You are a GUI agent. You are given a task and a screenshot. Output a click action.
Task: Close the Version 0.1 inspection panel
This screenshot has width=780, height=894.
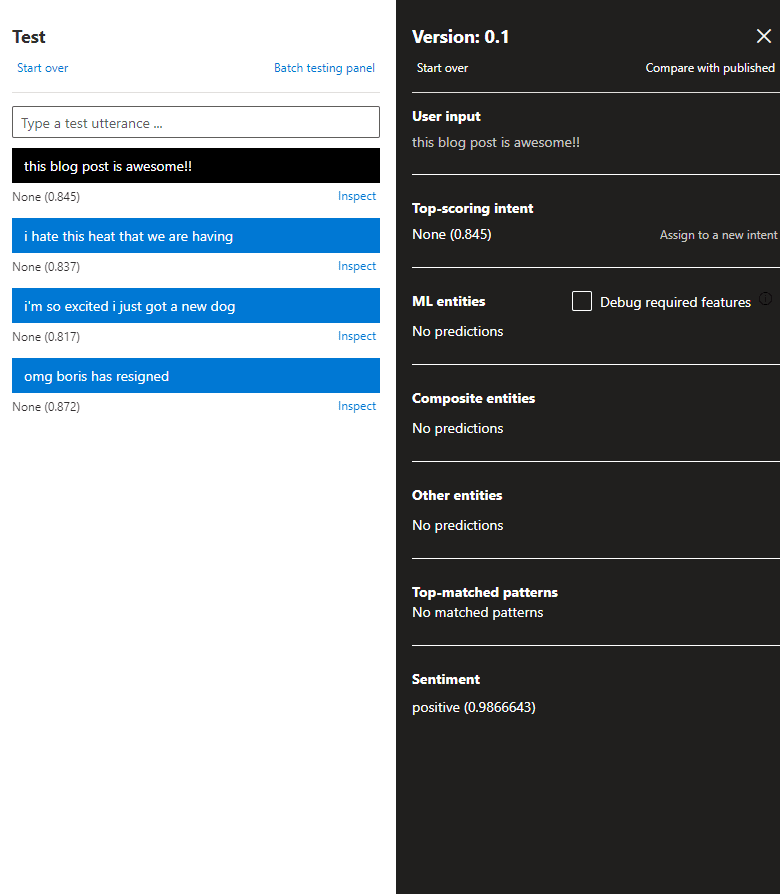[x=763, y=36]
